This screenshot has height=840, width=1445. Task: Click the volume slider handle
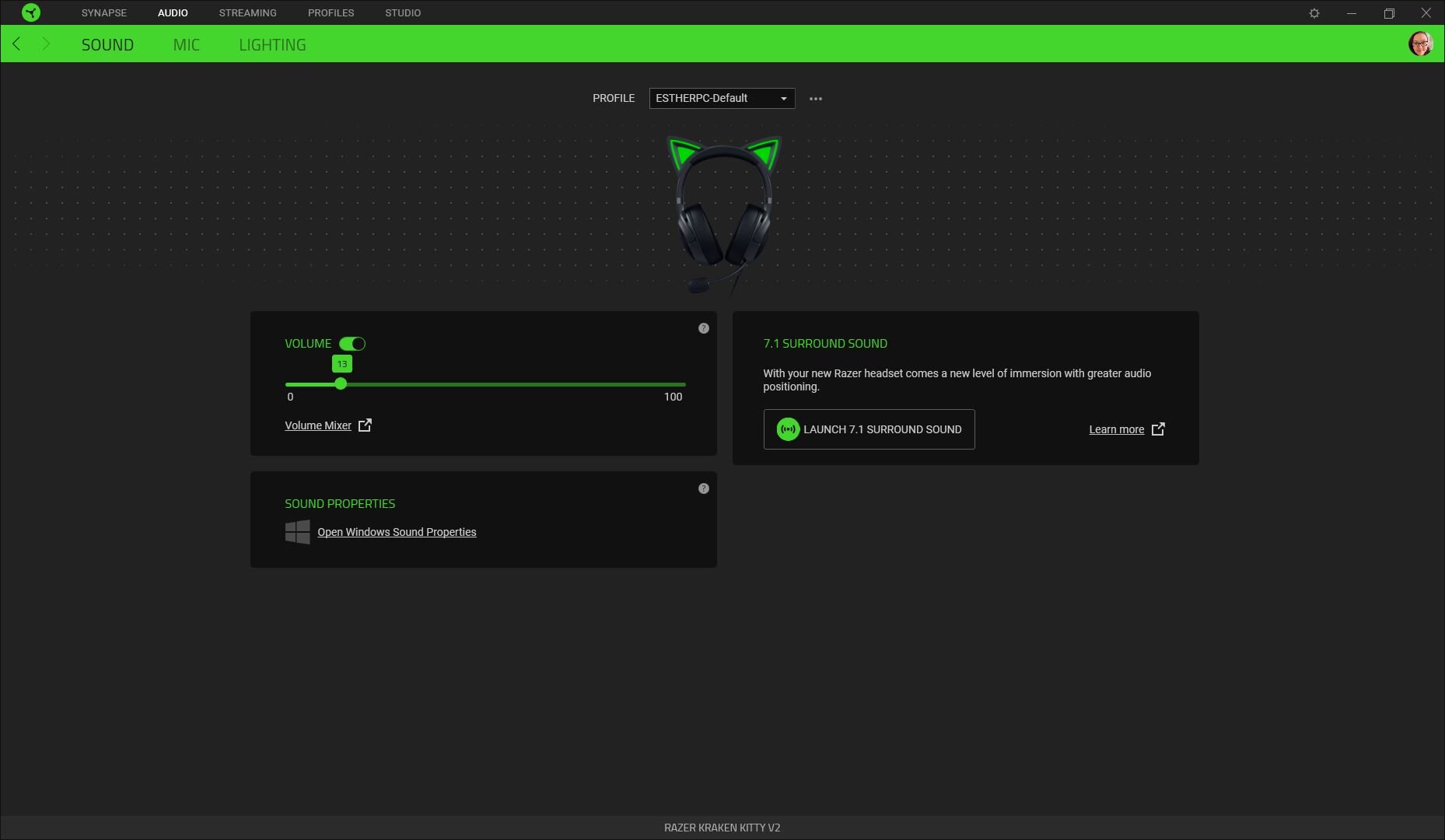click(x=341, y=384)
